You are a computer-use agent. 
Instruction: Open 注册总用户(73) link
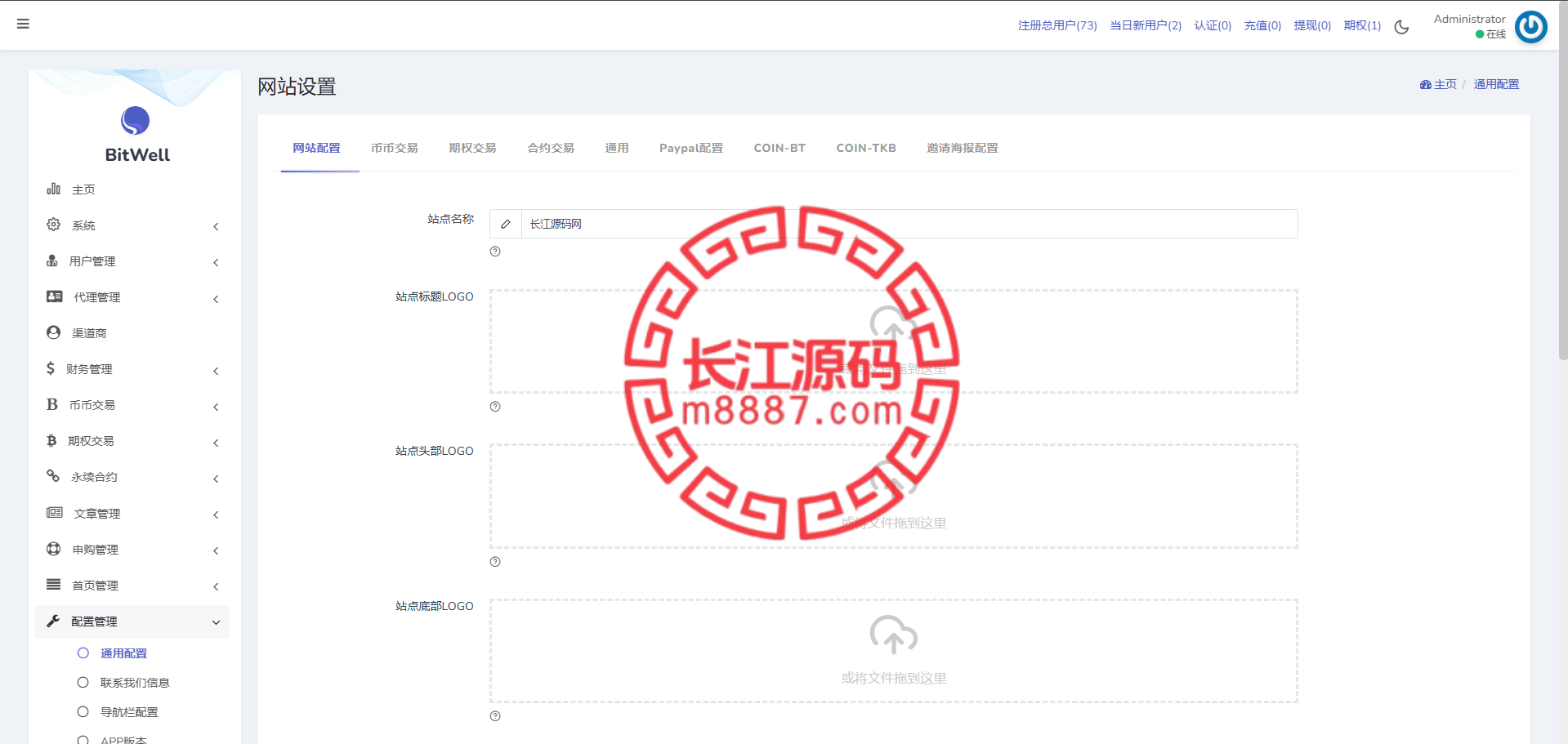click(1057, 26)
